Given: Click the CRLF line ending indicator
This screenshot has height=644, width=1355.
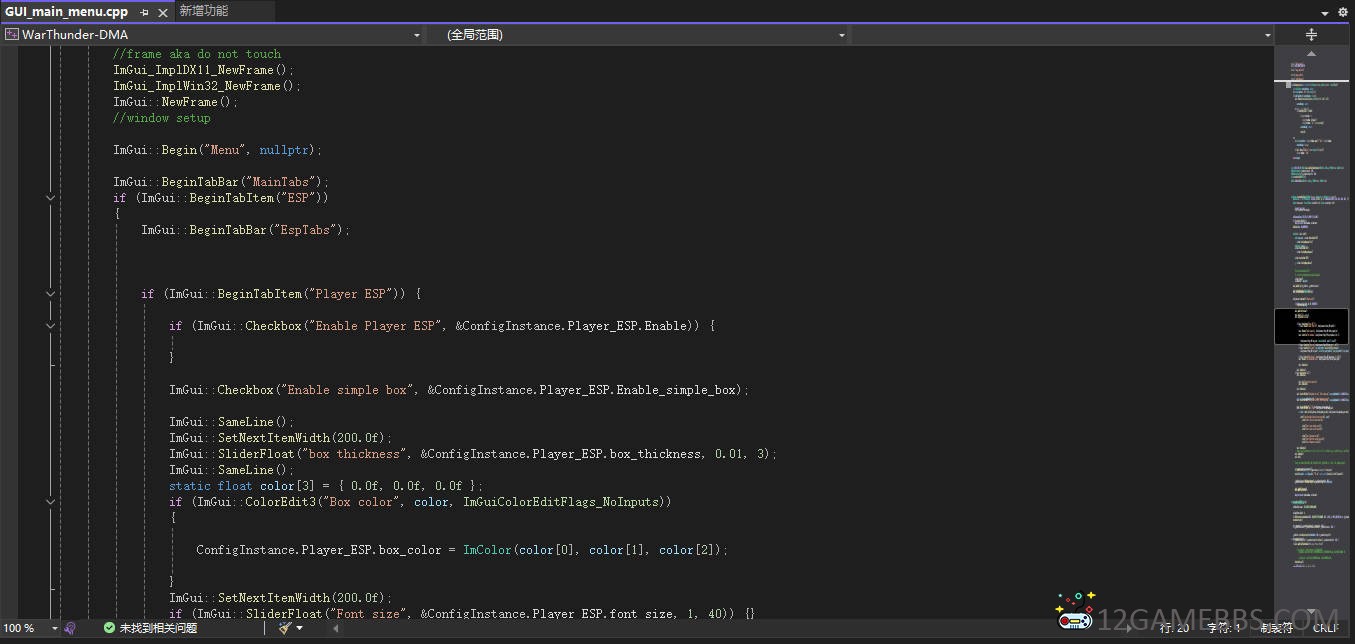Looking at the screenshot, I should point(1325,628).
